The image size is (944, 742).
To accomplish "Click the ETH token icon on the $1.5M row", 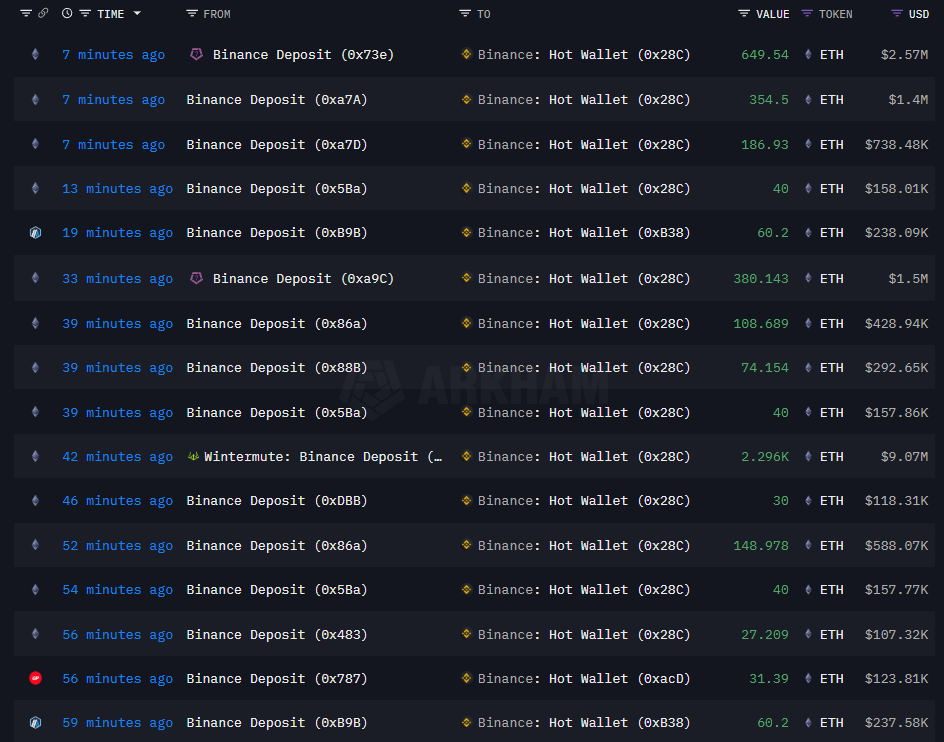I will pyautogui.click(x=808, y=278).
